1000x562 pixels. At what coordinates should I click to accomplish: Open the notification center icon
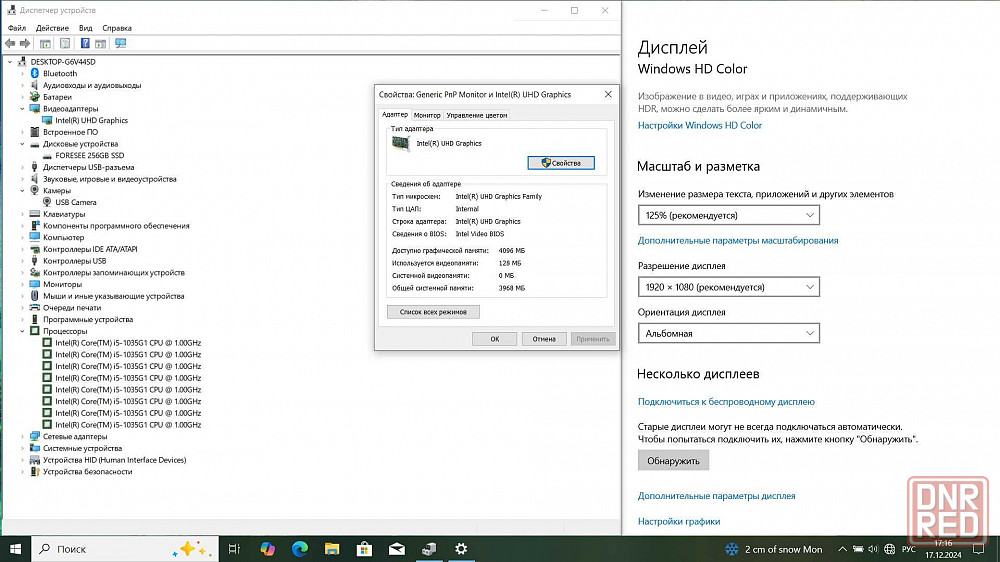tap(978, 549)
